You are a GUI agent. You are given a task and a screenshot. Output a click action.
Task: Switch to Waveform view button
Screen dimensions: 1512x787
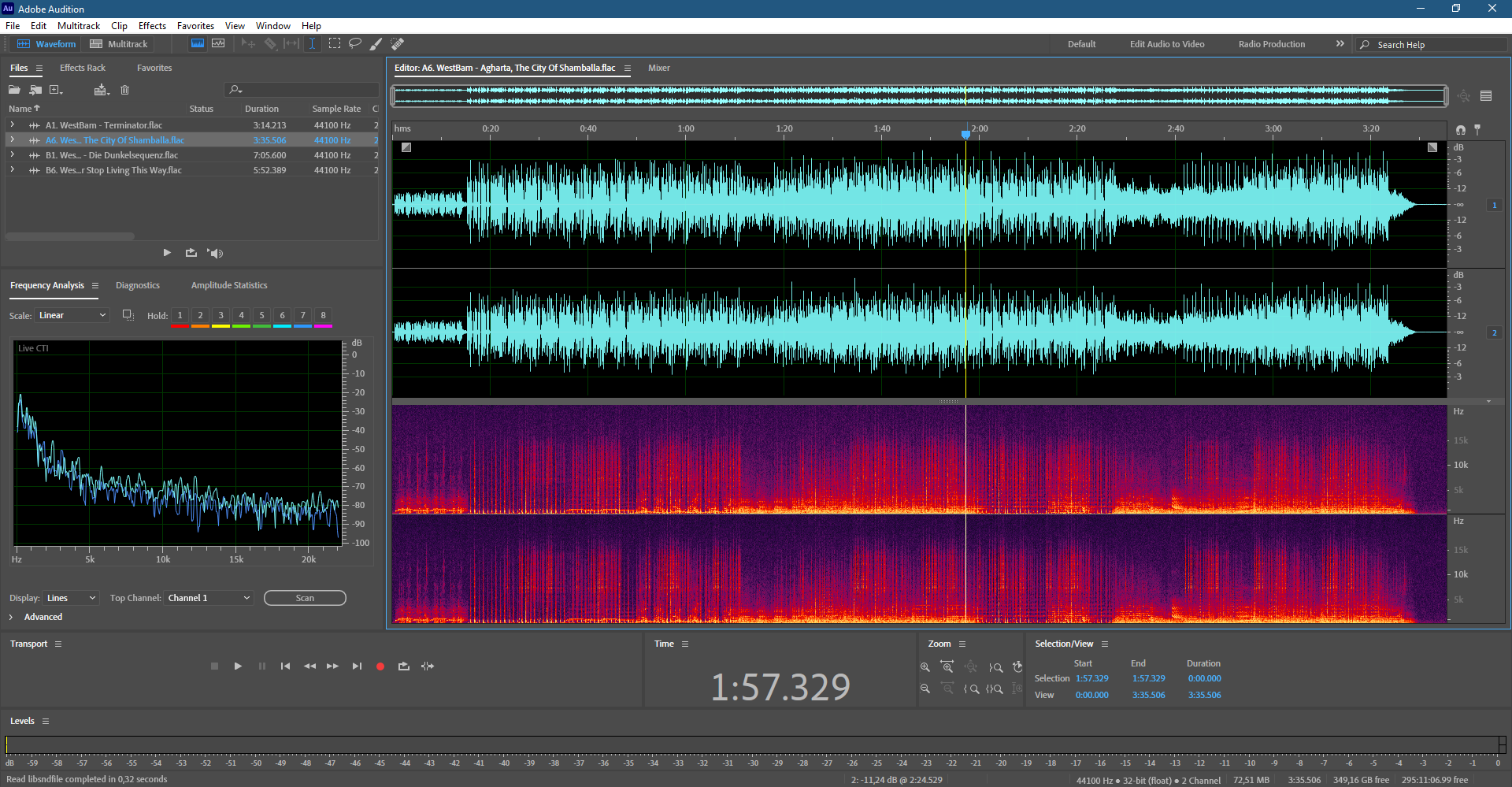coord(47,44)
